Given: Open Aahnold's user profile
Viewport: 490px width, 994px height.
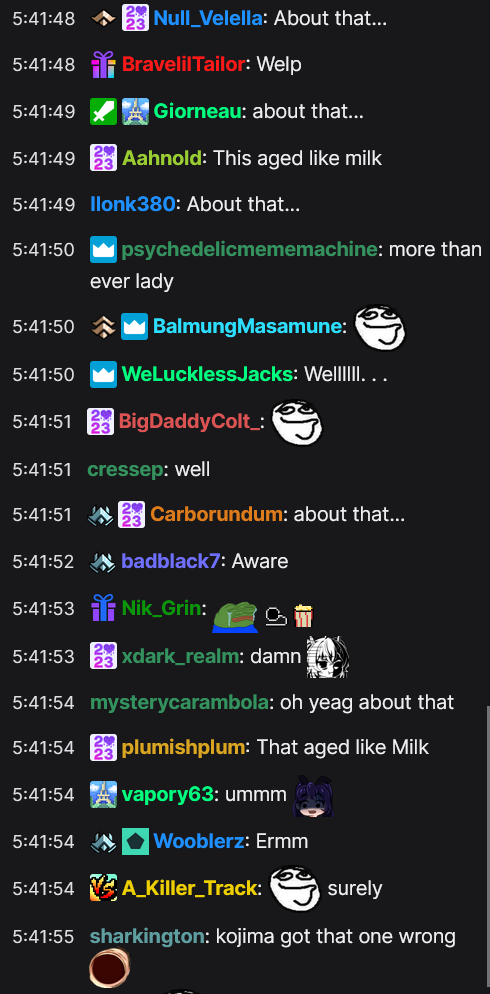Looking at the screenshot, I should coord(162,158).
